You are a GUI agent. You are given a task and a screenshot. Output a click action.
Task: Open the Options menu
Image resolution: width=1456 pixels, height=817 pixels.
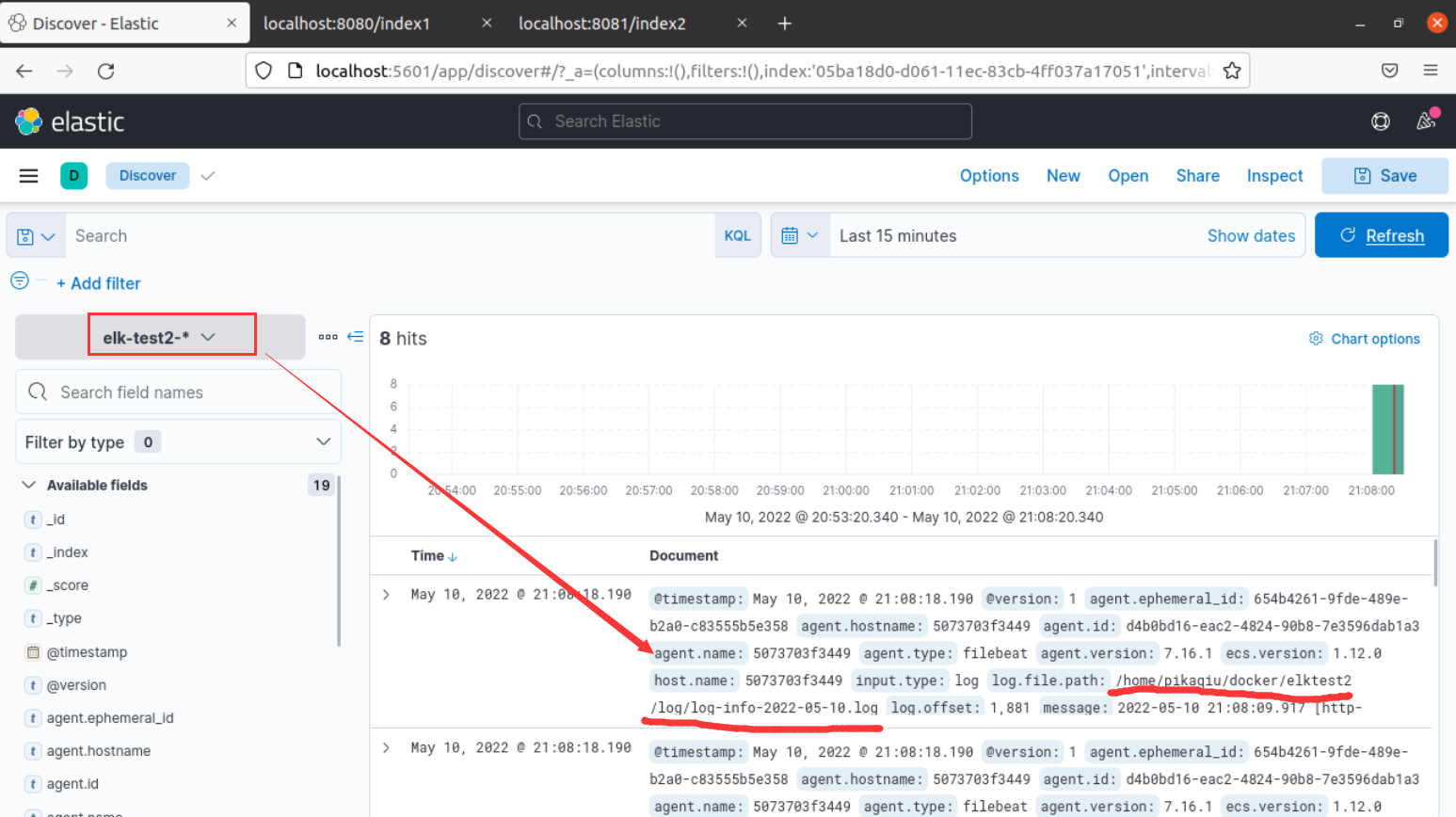(989, 176)
